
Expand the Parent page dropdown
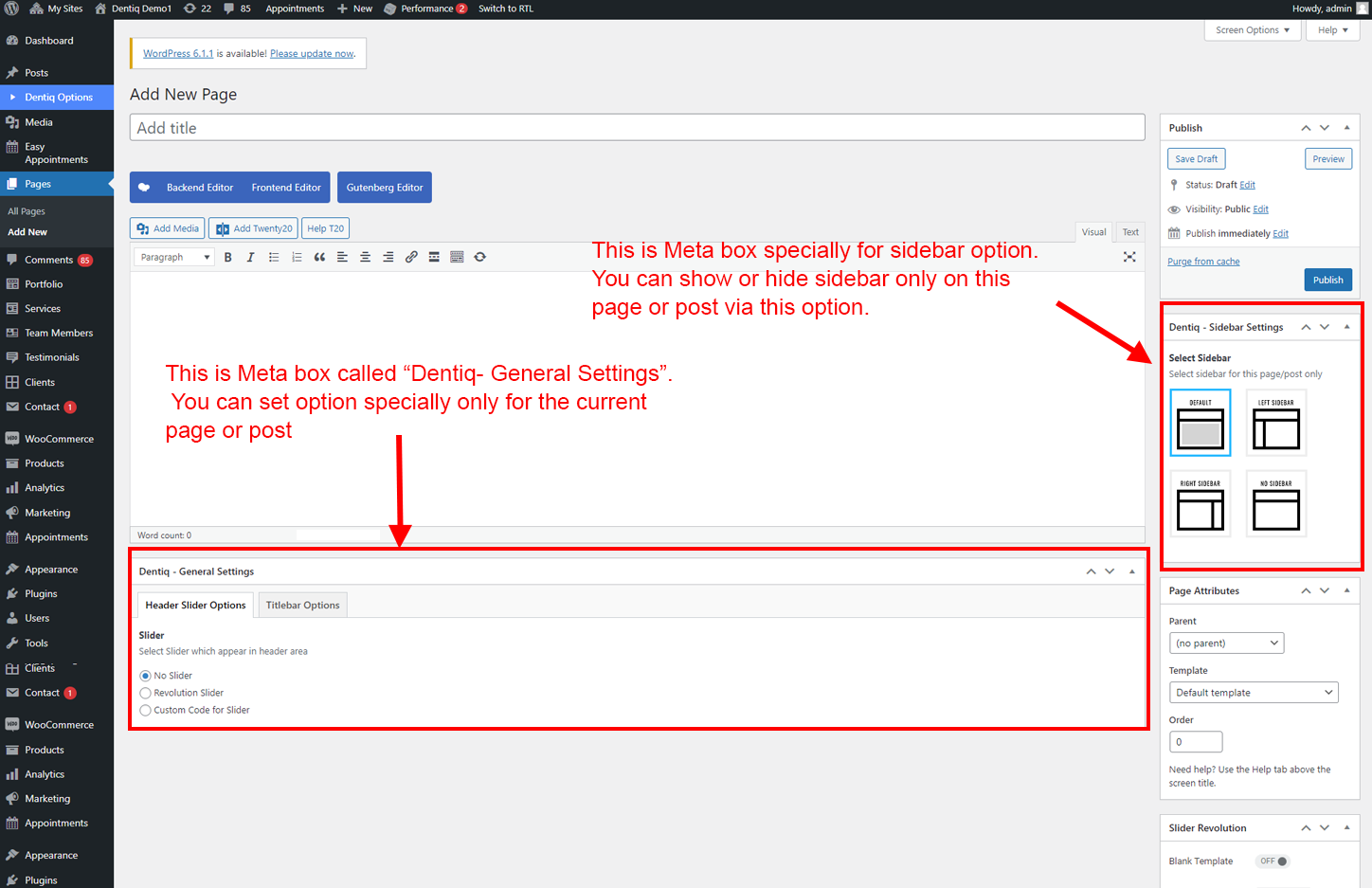click(x=1226, y=643)
